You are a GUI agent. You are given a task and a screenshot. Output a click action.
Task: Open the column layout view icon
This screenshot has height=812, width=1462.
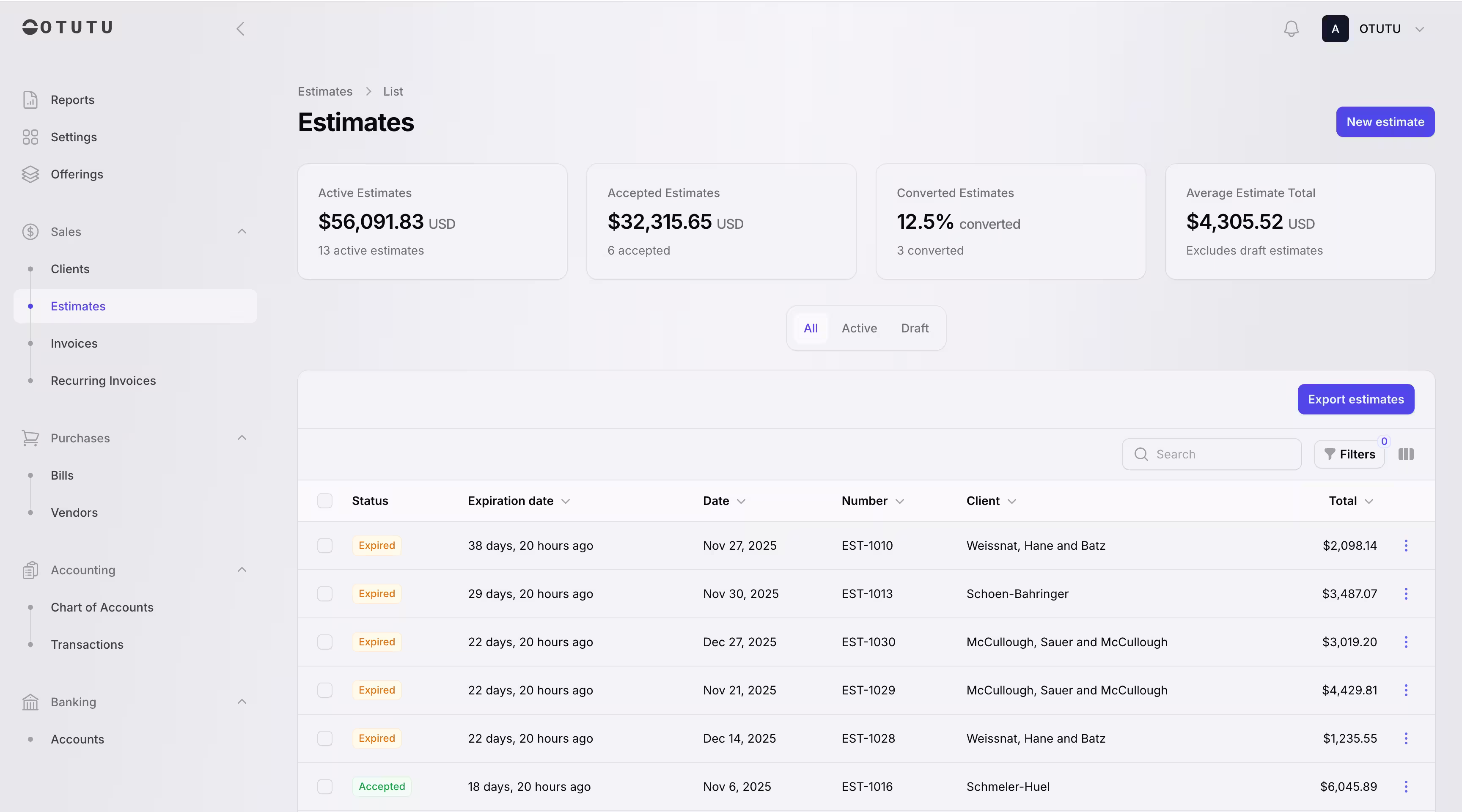click(1407, 454)
